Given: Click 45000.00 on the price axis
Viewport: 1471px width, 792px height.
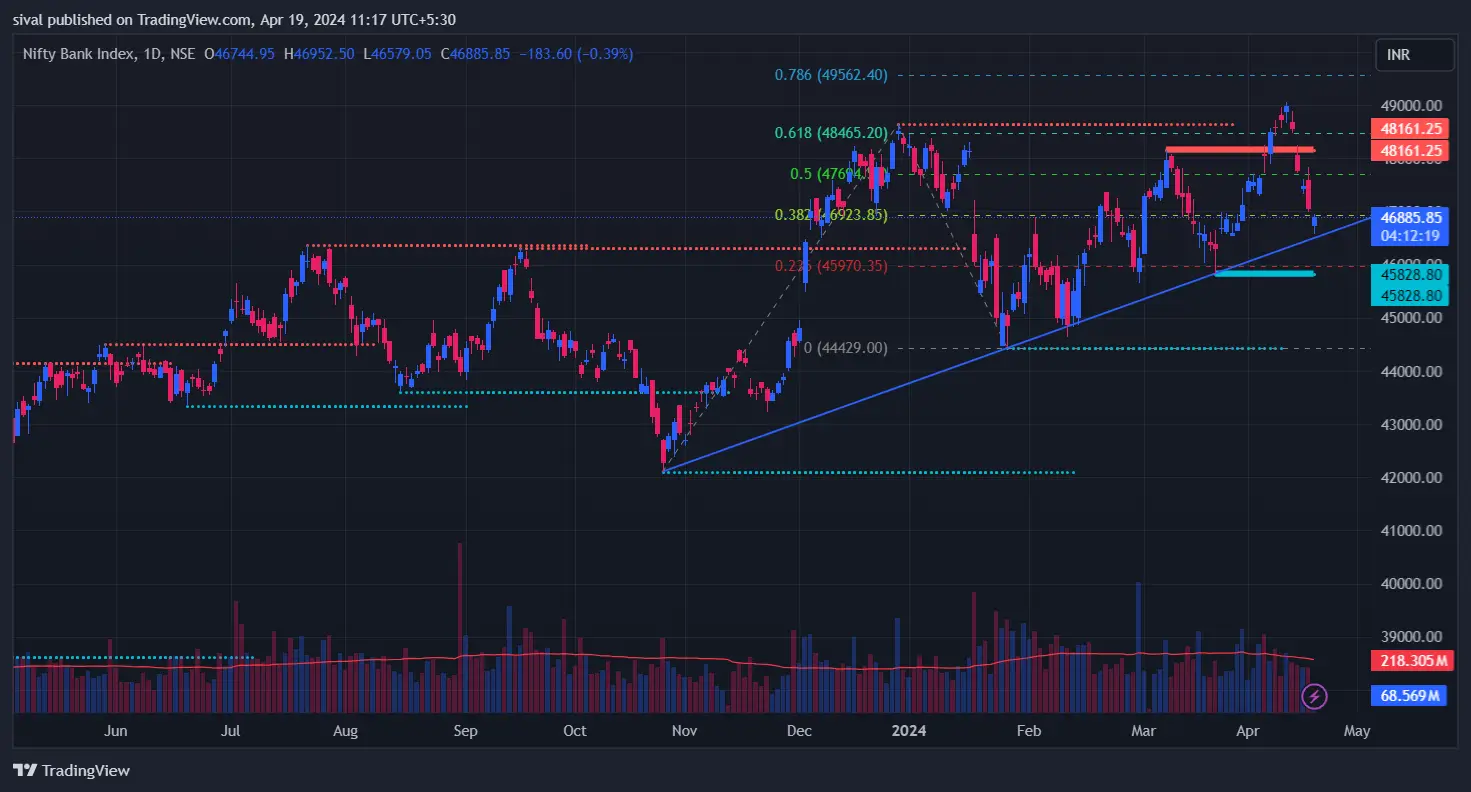Looking at the screenshot, I should (1409, 318).
